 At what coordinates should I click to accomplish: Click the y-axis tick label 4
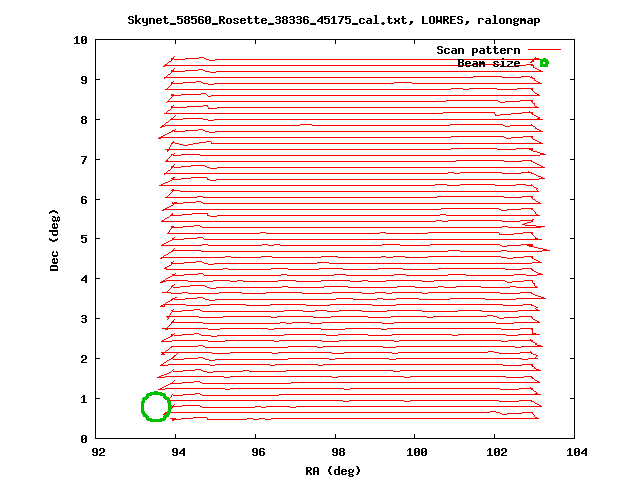coord(84,279)
